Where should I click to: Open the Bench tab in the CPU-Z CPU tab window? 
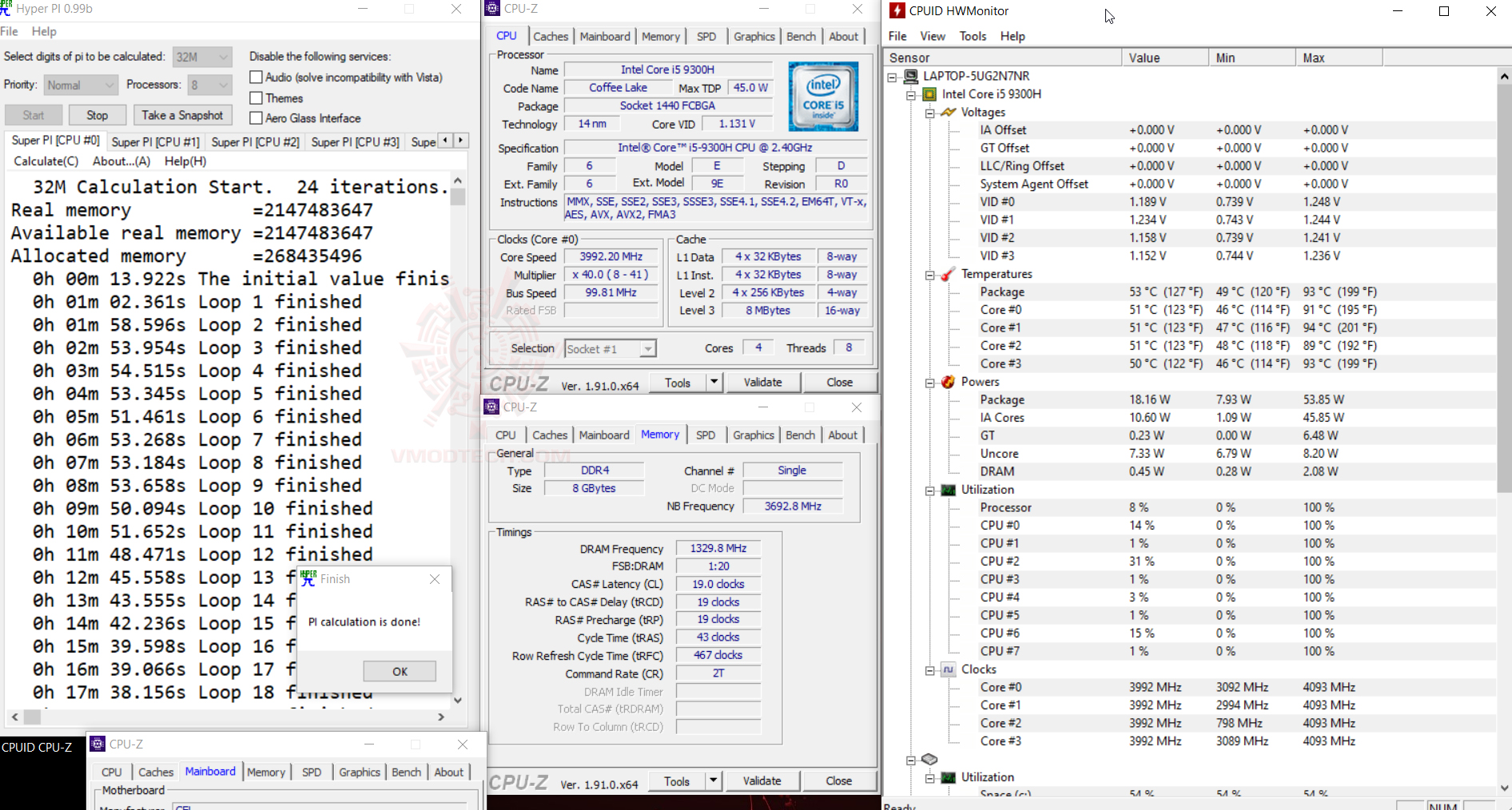801,36
